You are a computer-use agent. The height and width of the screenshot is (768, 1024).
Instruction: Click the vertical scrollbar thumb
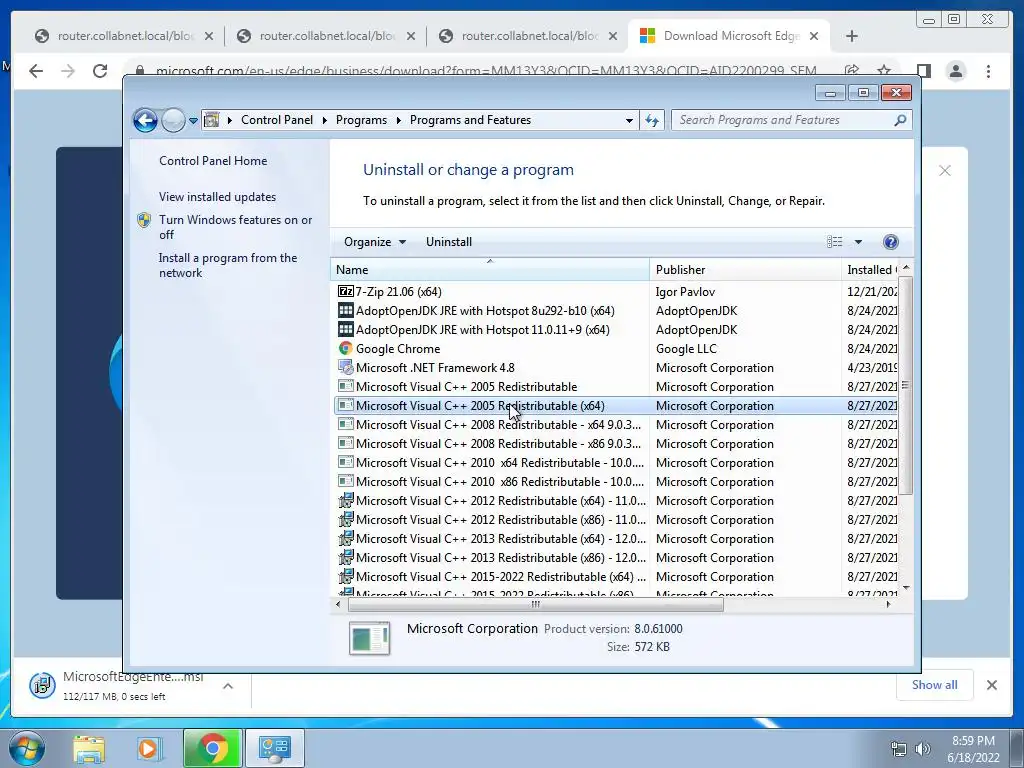906,385
